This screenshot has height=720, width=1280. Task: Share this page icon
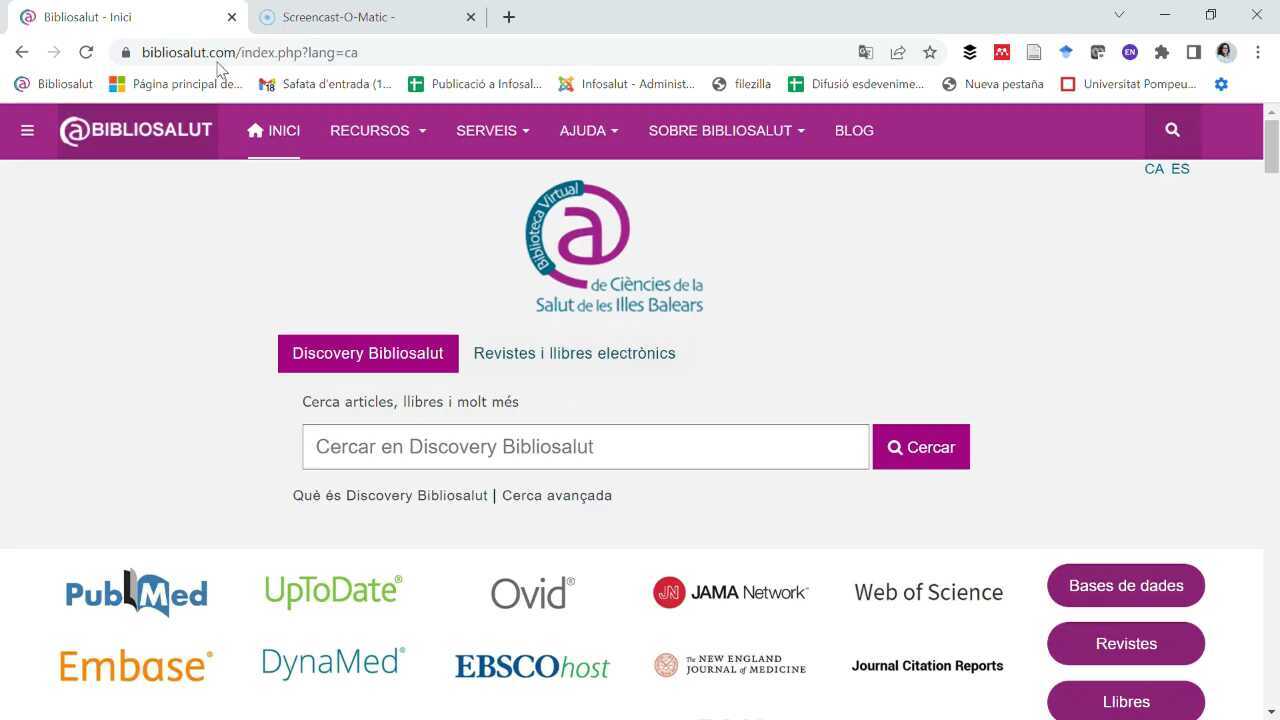(x=898, y=52)
